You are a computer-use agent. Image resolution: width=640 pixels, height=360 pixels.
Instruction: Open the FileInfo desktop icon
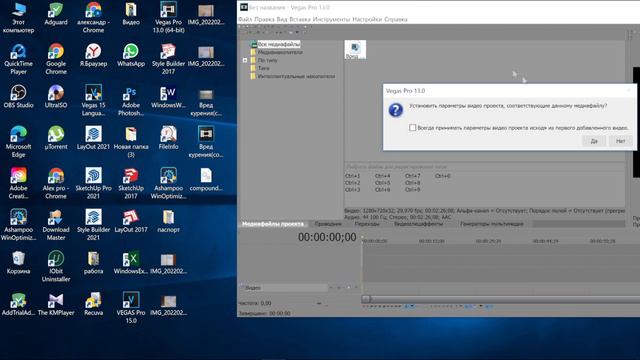pyautogui.click(x=168, y=138)
